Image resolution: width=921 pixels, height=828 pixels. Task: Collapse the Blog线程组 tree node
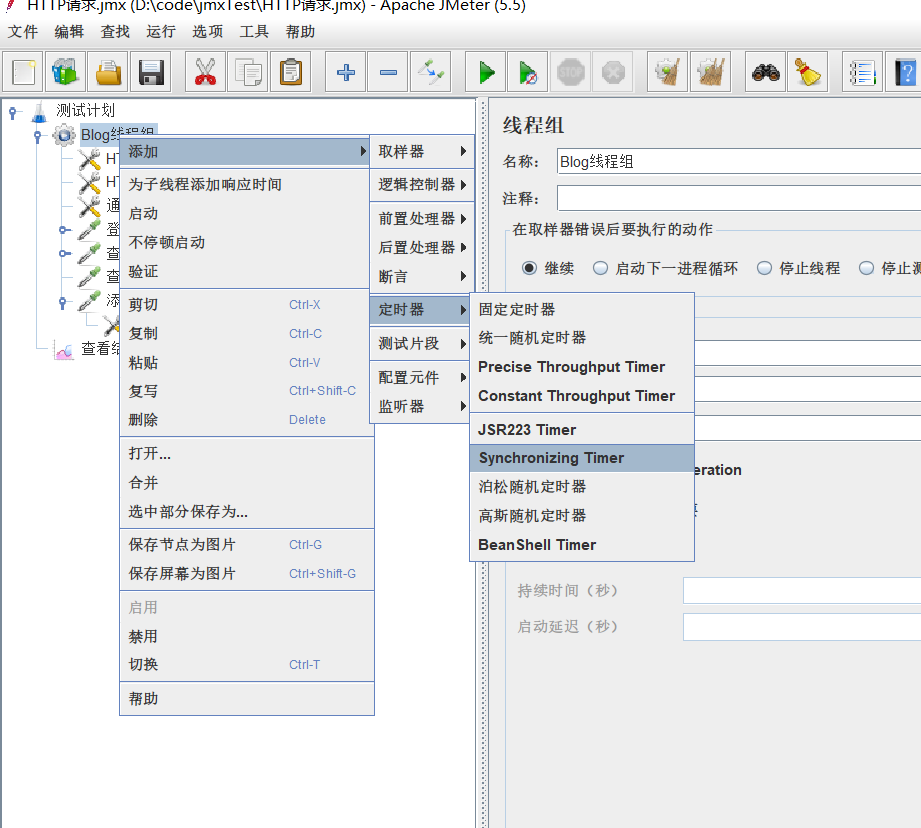[x=38, y=136]
